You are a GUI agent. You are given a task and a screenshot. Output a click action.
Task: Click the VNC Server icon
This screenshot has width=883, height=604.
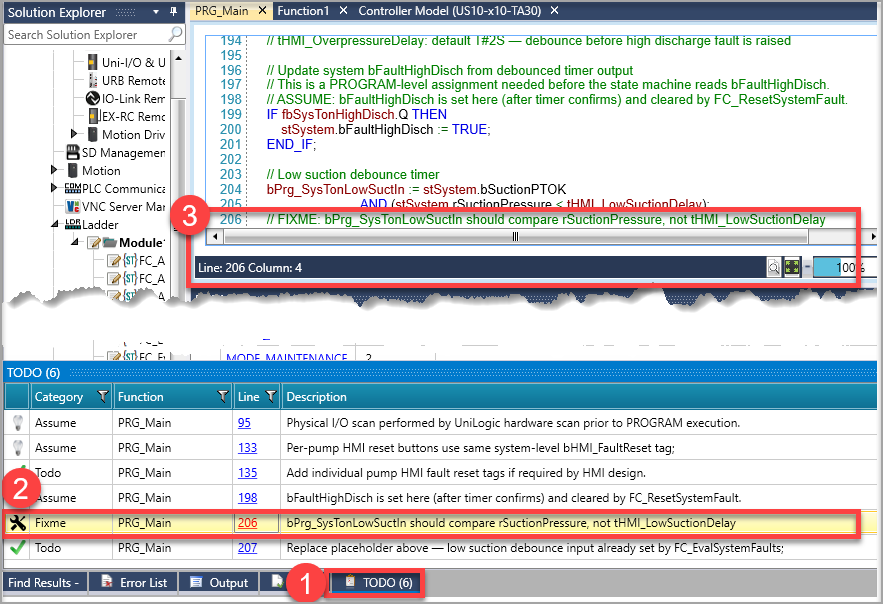[73, 207]
